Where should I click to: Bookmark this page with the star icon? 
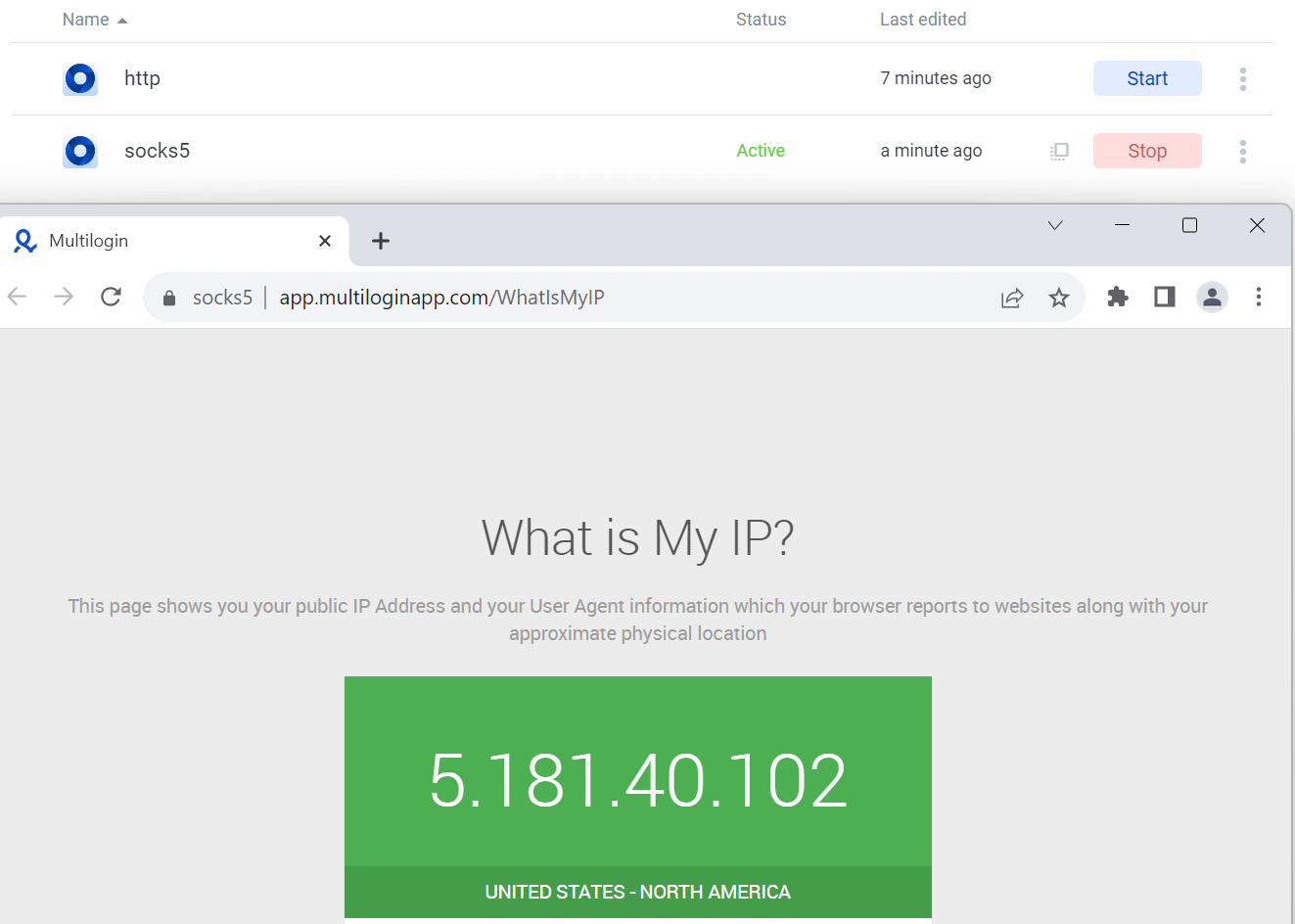click(1059, 298)
